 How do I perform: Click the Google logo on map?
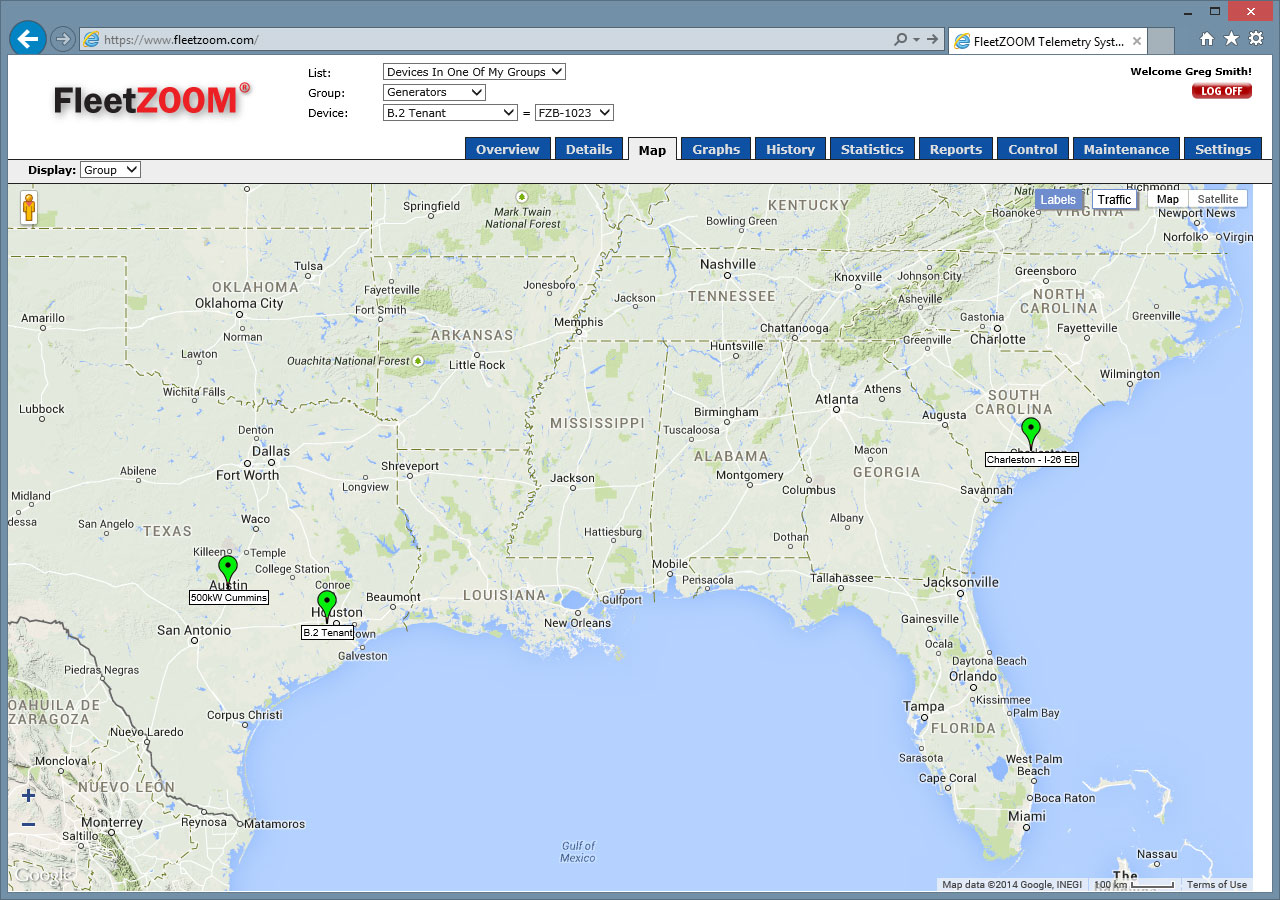click(42, 875)
